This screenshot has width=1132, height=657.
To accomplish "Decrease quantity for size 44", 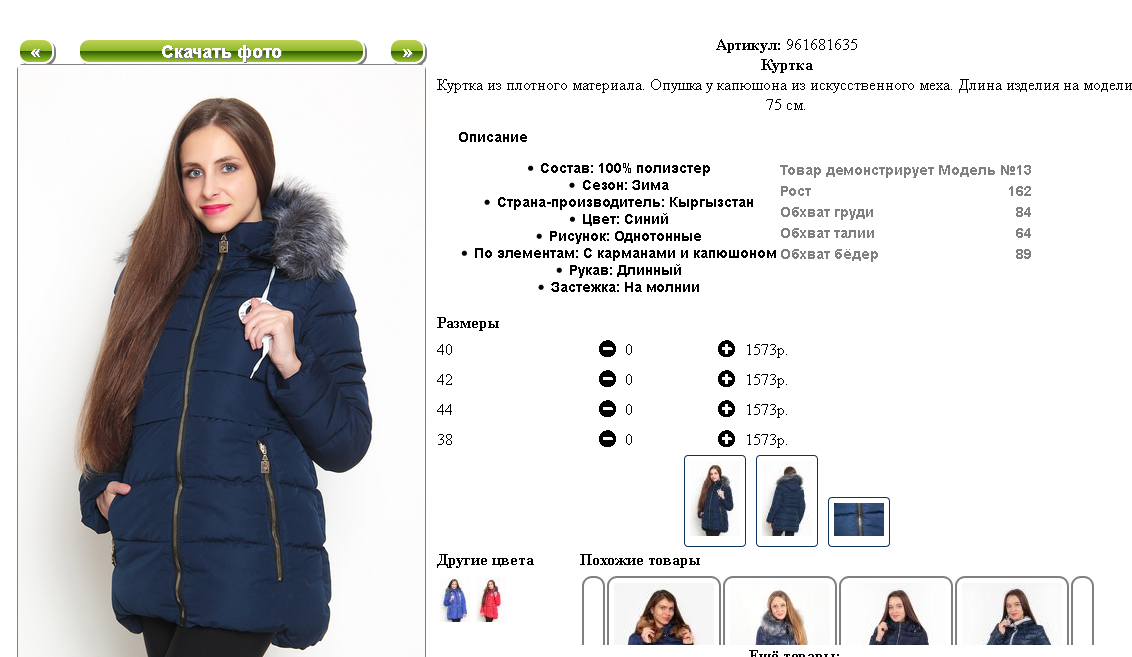I will tap(607, 409).
